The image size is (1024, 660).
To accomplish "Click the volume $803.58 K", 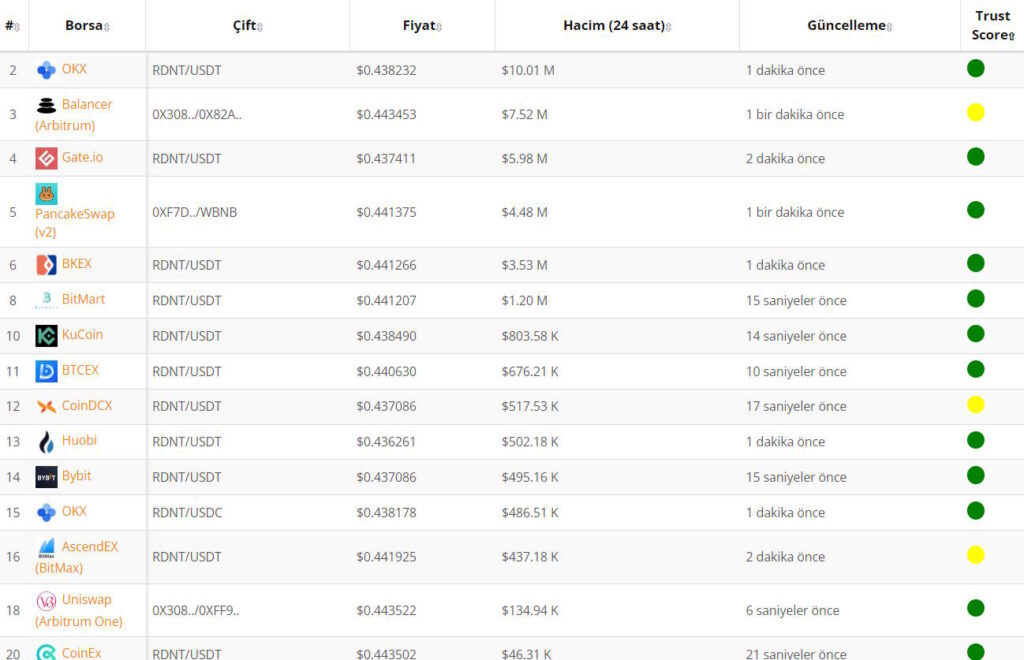I will (x=530, y=336).
